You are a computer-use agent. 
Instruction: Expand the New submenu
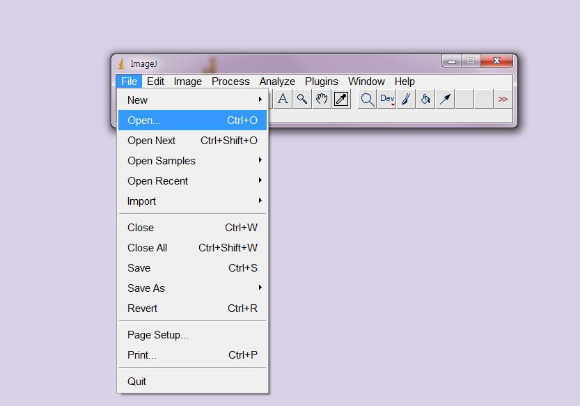point(192,100)
